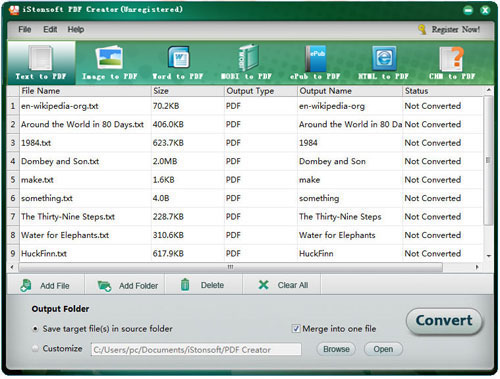Switch to HTML to PDF mode
Image resolution: width=500 pixels, height=379 pixels.
pos(384,58)
